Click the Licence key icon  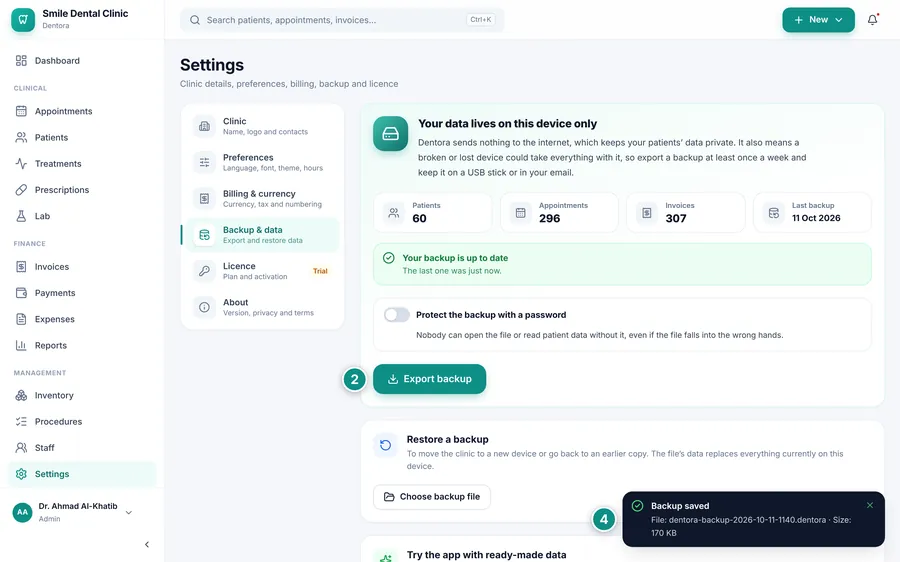pyautogui.click(x=204, y=271)
